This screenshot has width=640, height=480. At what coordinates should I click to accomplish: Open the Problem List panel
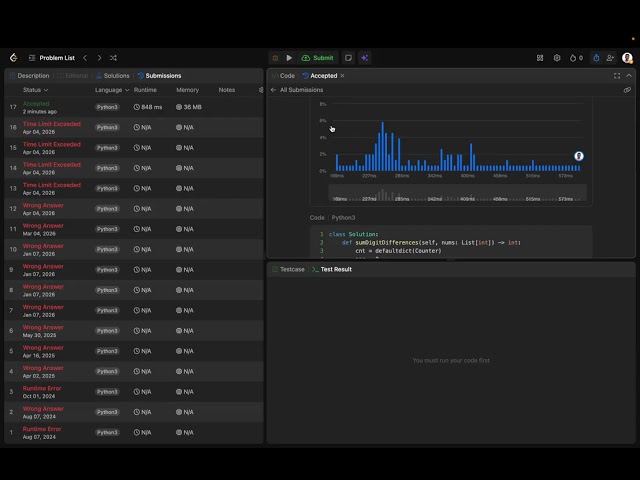[52, 58]
